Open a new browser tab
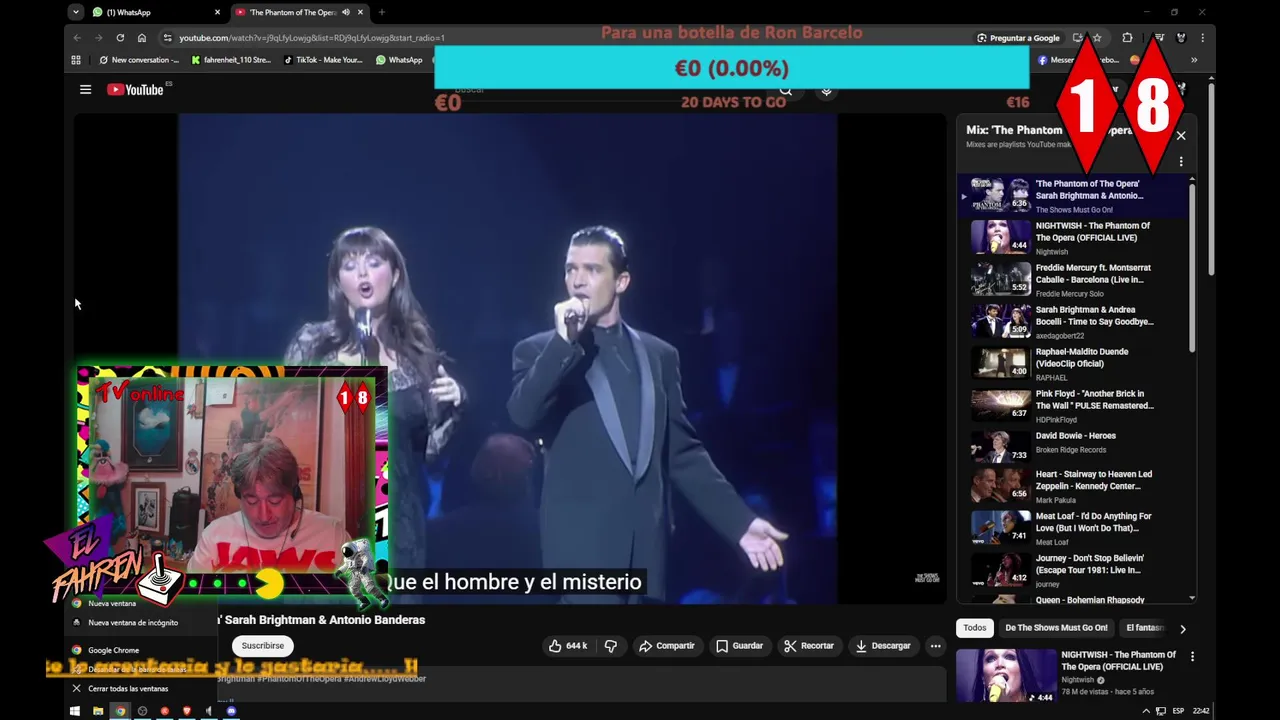The image size is (1280, 720). click(x=381, y=12)
